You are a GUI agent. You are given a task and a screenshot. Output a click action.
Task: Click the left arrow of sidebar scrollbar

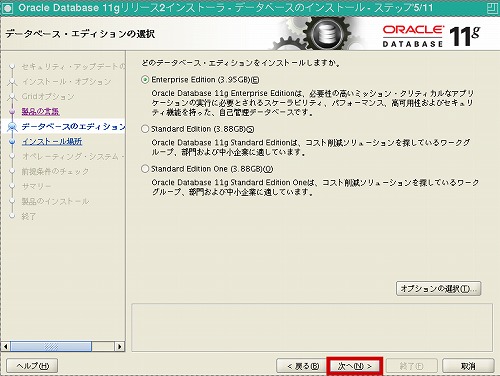click(5, 347)
